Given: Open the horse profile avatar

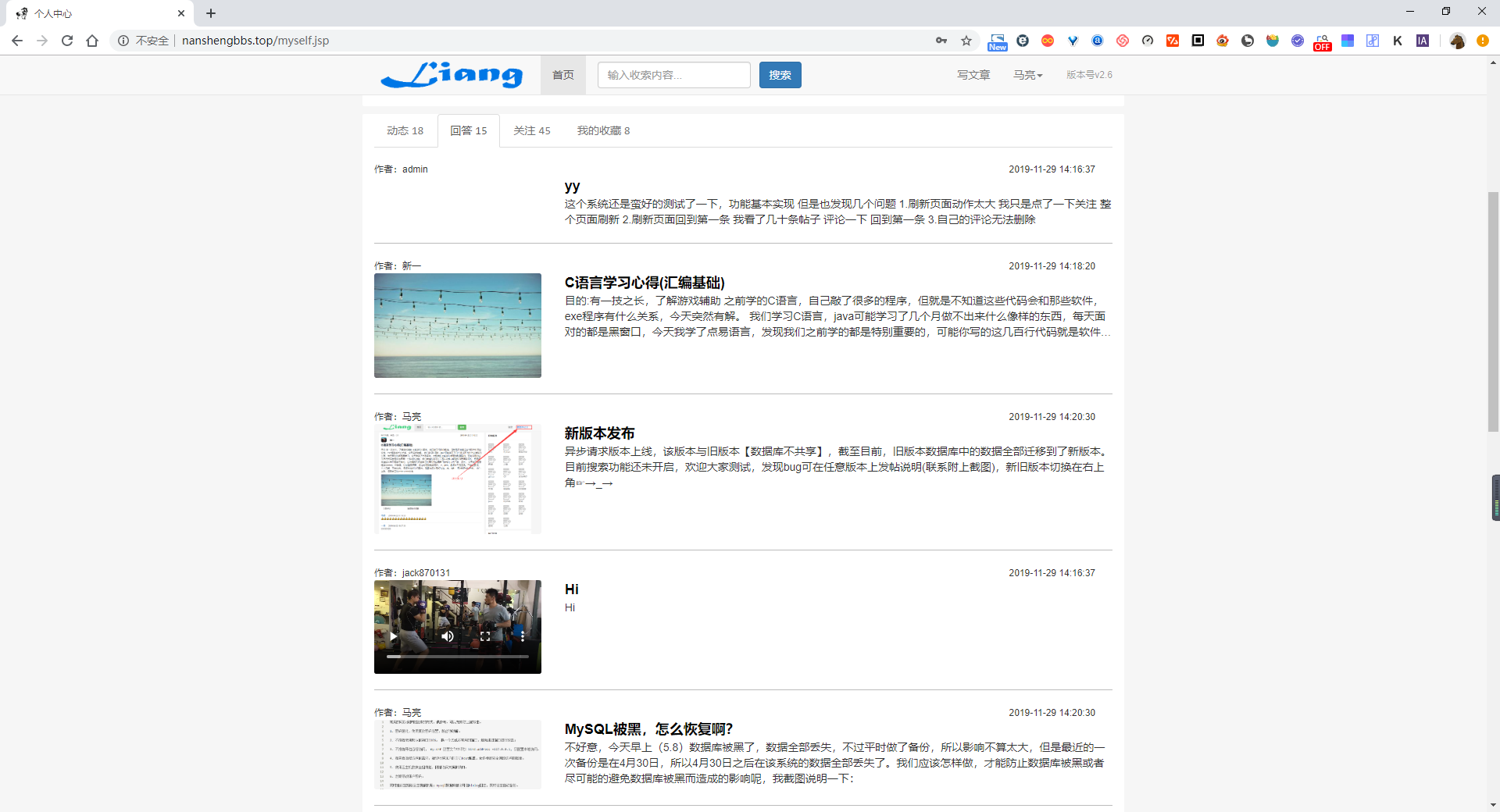Looking at the screenshot, I should [1457, 41].
